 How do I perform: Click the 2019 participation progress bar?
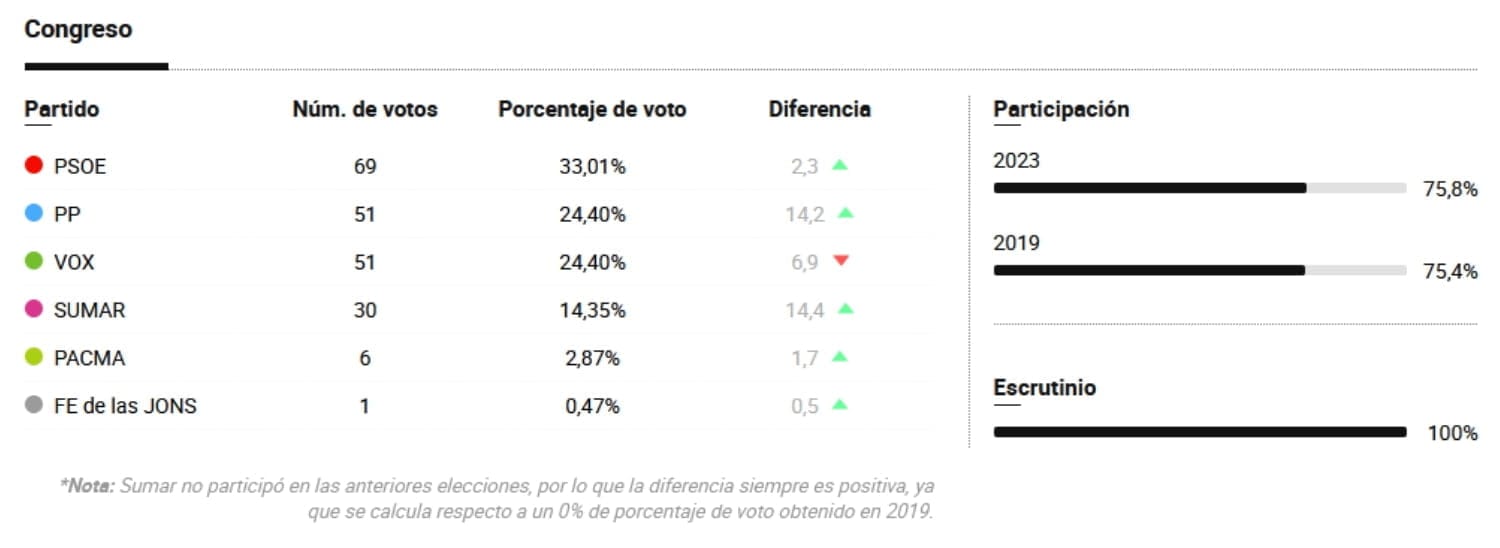1199,270
